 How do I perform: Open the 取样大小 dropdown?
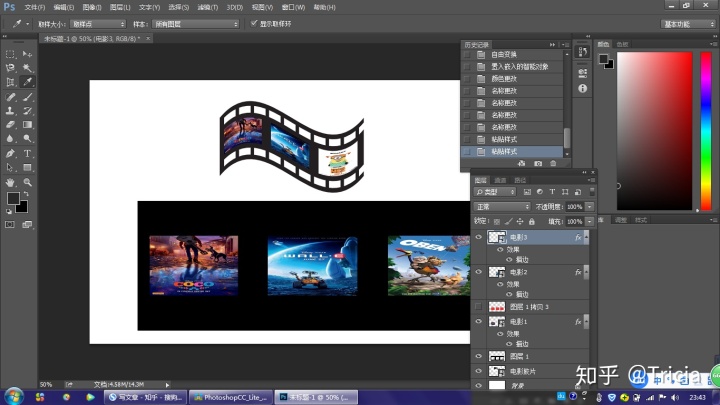[98, 24]
